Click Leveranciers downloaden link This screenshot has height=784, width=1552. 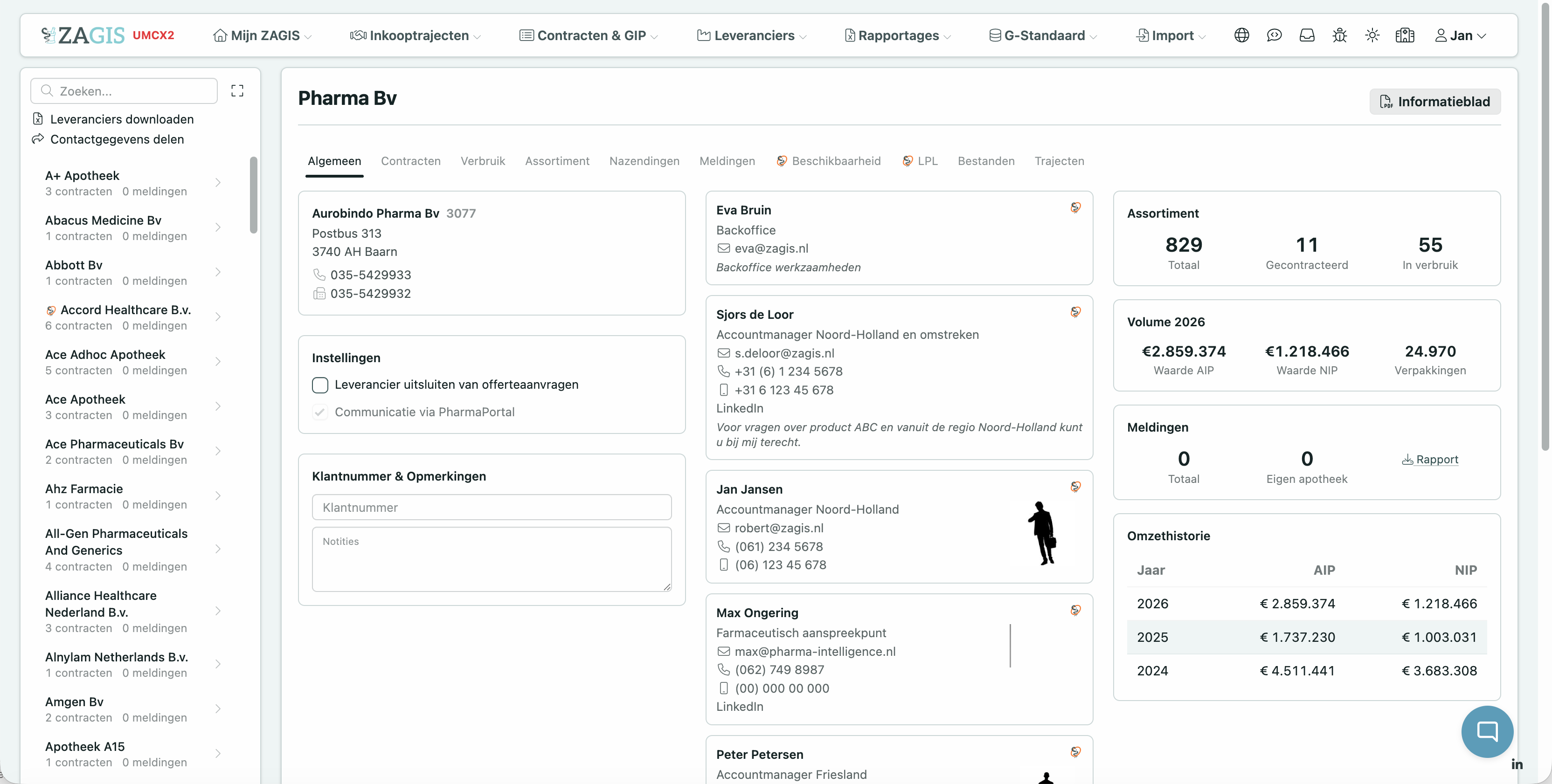click(122, 119)
